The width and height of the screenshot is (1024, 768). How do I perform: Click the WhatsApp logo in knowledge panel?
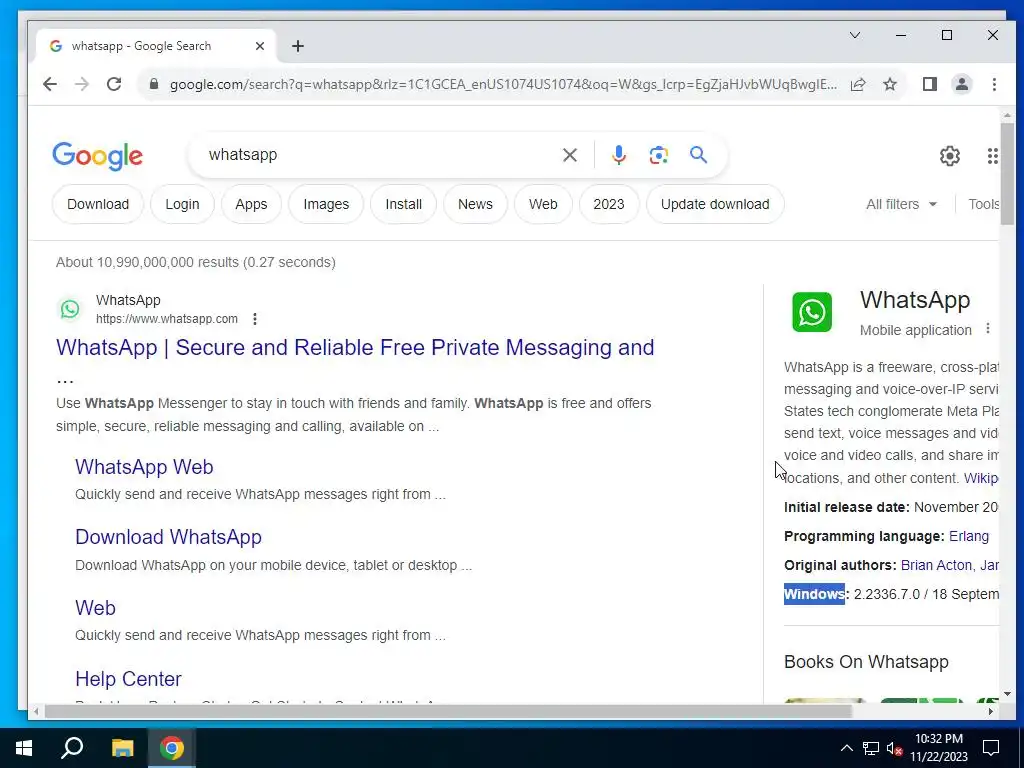pos(812,312)
